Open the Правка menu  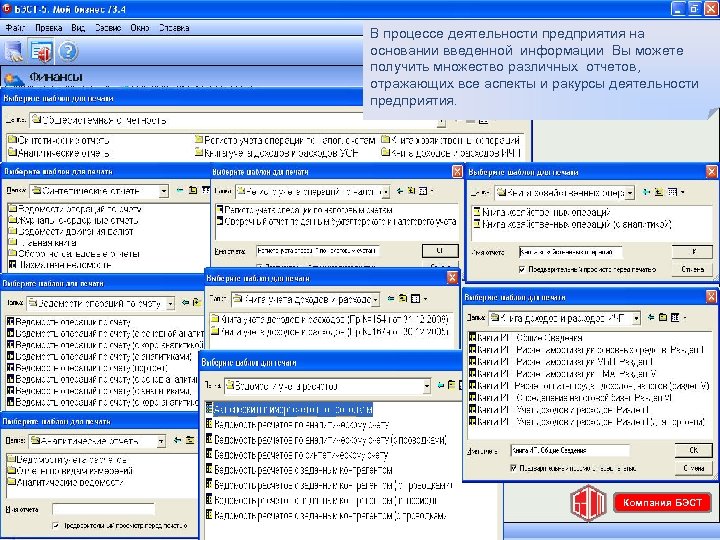[49, 28]
